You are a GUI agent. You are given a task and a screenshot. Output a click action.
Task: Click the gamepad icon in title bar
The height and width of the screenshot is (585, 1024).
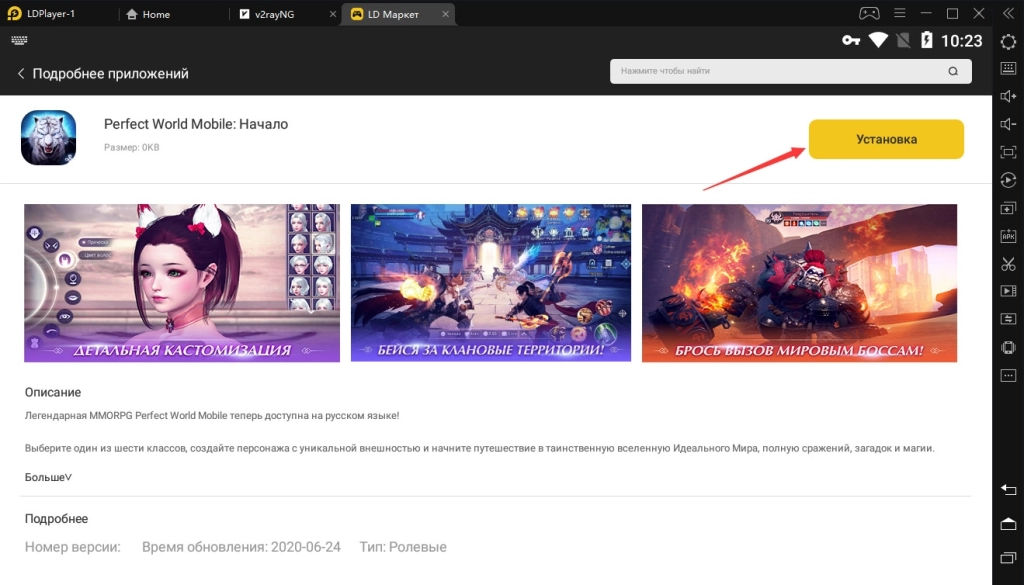tap(868, 14)
